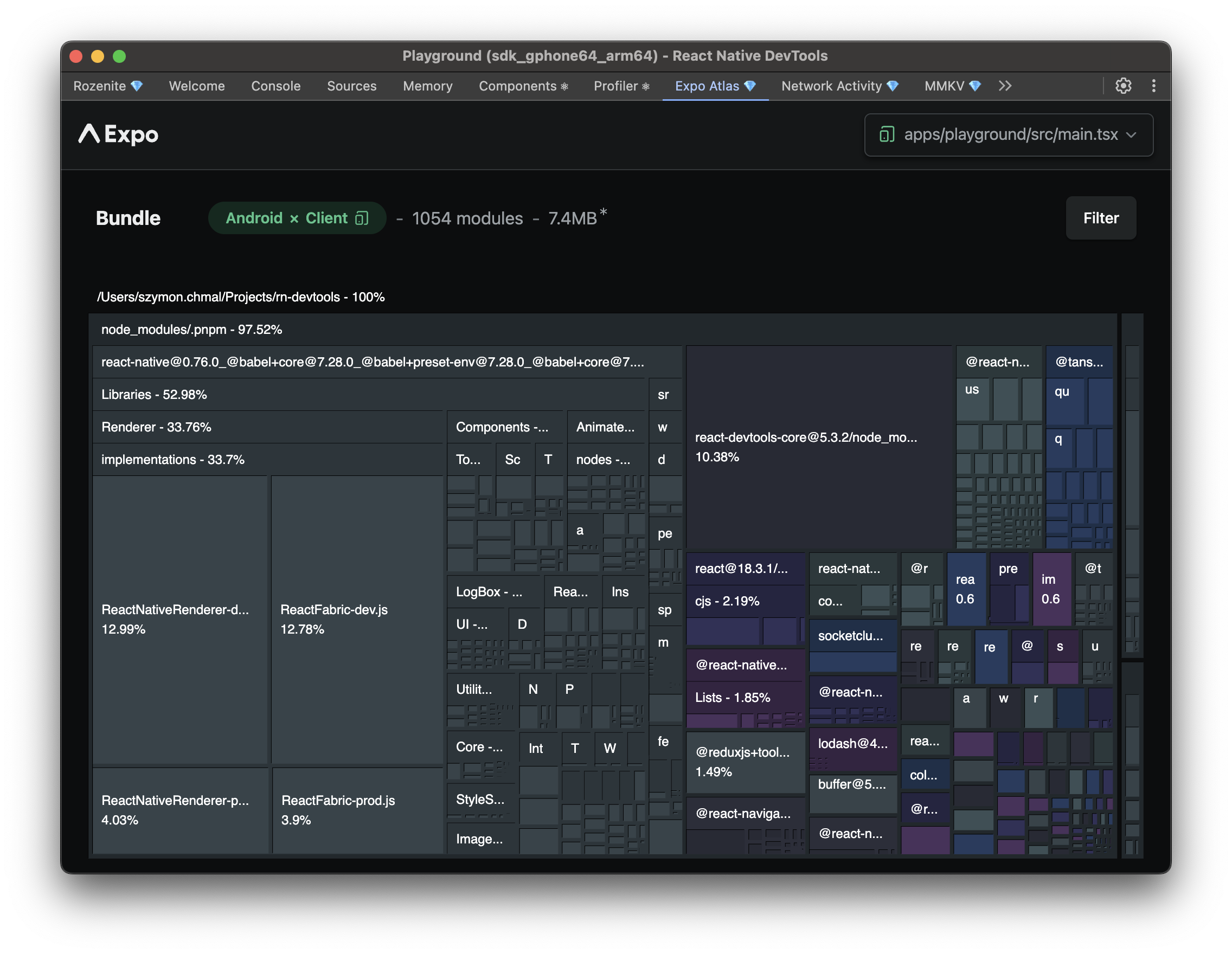1232x954 pixels.
Task: Click the Expo logo
Action: pos(118,135)
